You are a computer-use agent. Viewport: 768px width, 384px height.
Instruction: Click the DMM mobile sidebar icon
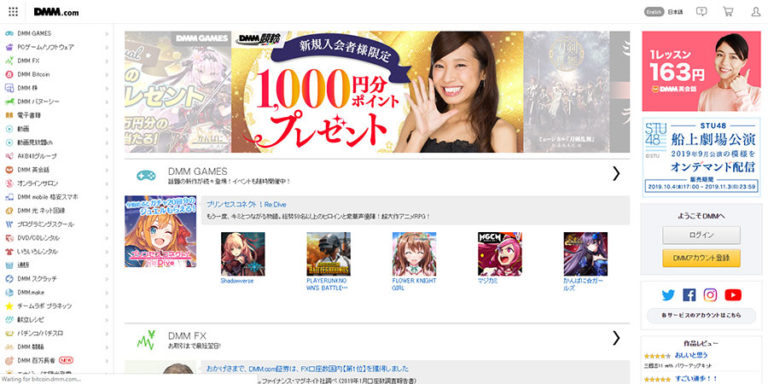9,197
